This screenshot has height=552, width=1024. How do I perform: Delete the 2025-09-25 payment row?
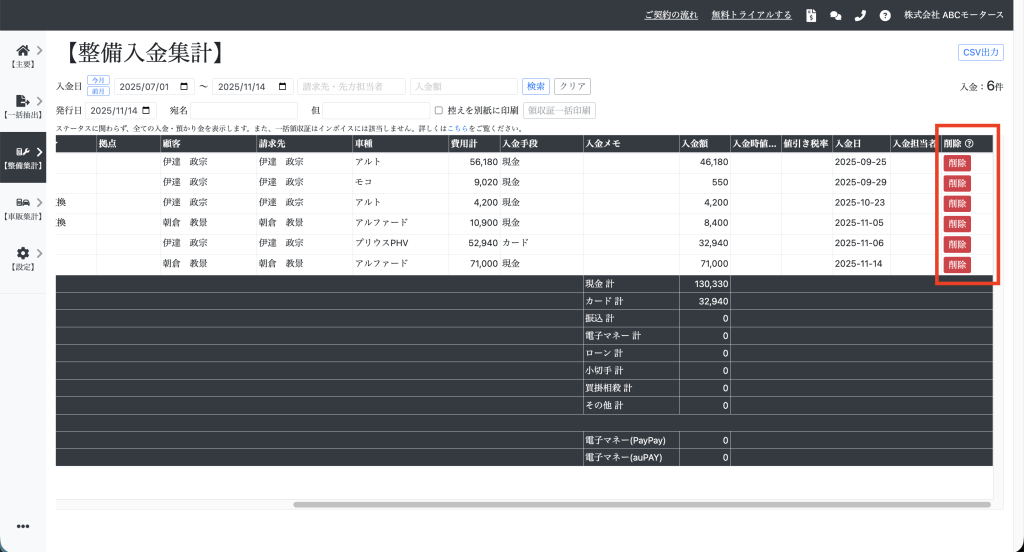[x=957, y=162]
